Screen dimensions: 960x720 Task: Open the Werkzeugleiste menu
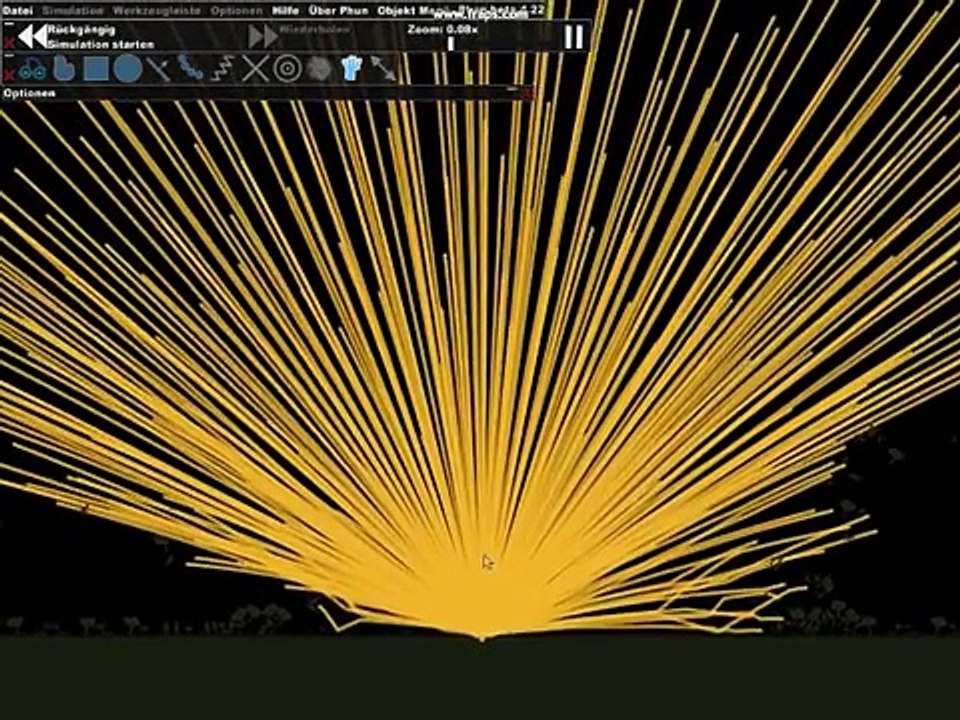pos(157,10)
